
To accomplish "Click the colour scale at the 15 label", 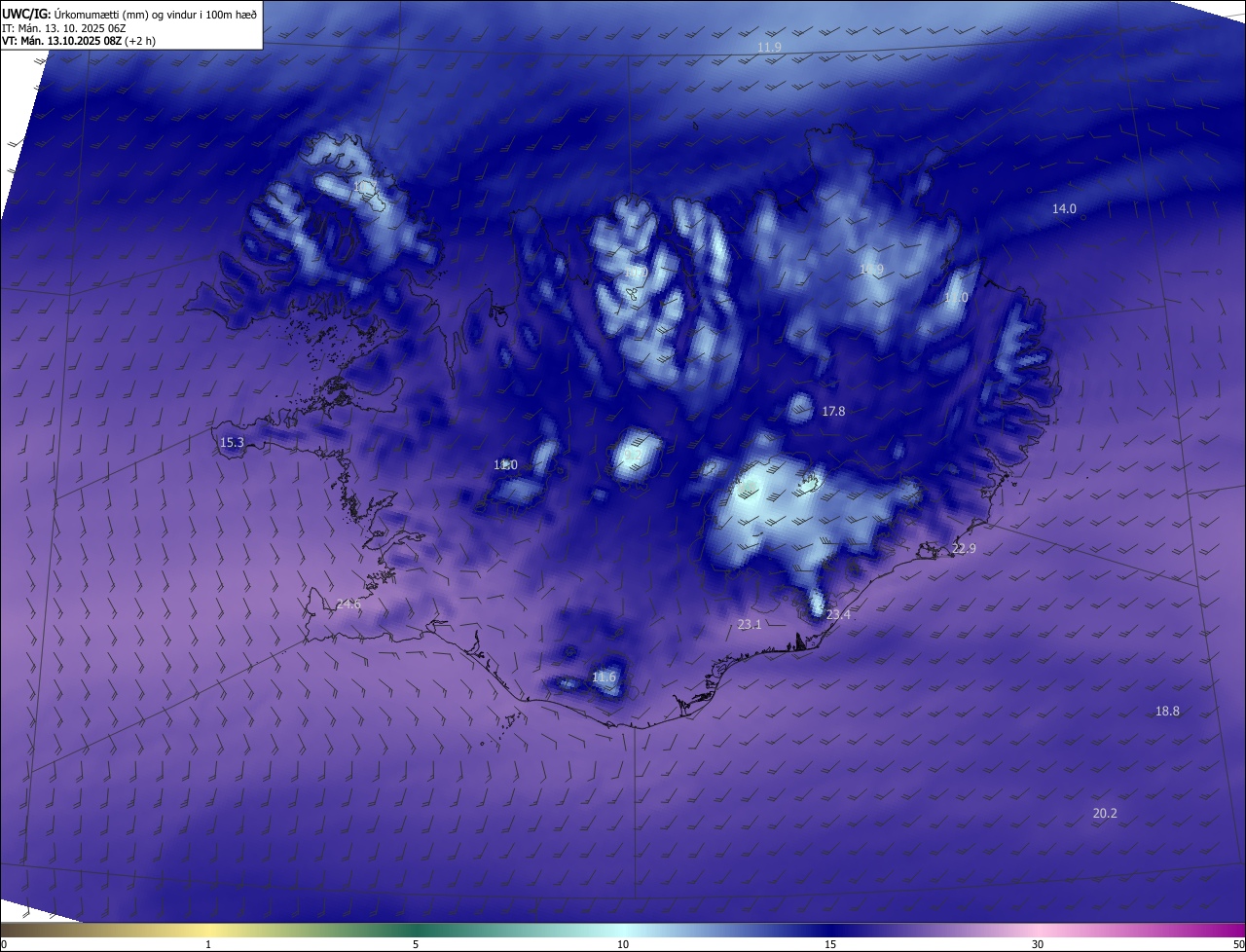I will [830, 944].
